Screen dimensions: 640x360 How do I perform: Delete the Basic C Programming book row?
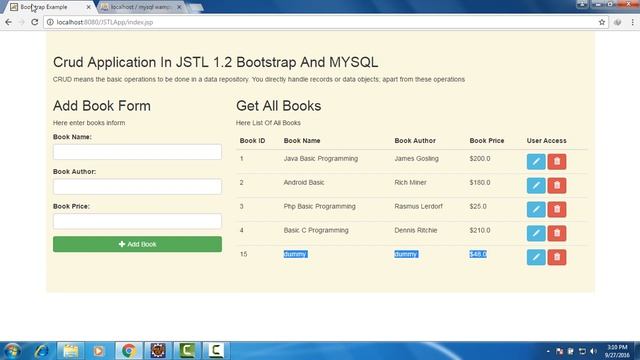click(x=557, y=233)
